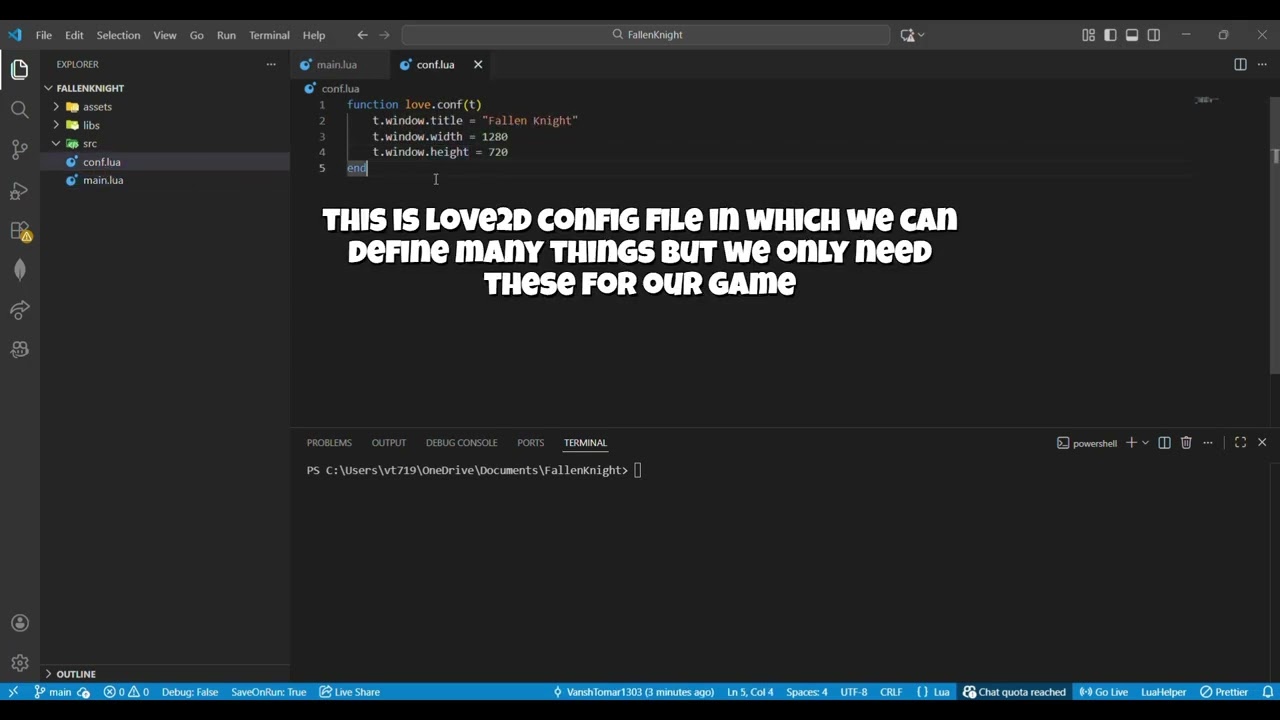This screenshot has height=720, width=1280.
Task: Open the CRLF line ending selector
Action: [891, 692]
